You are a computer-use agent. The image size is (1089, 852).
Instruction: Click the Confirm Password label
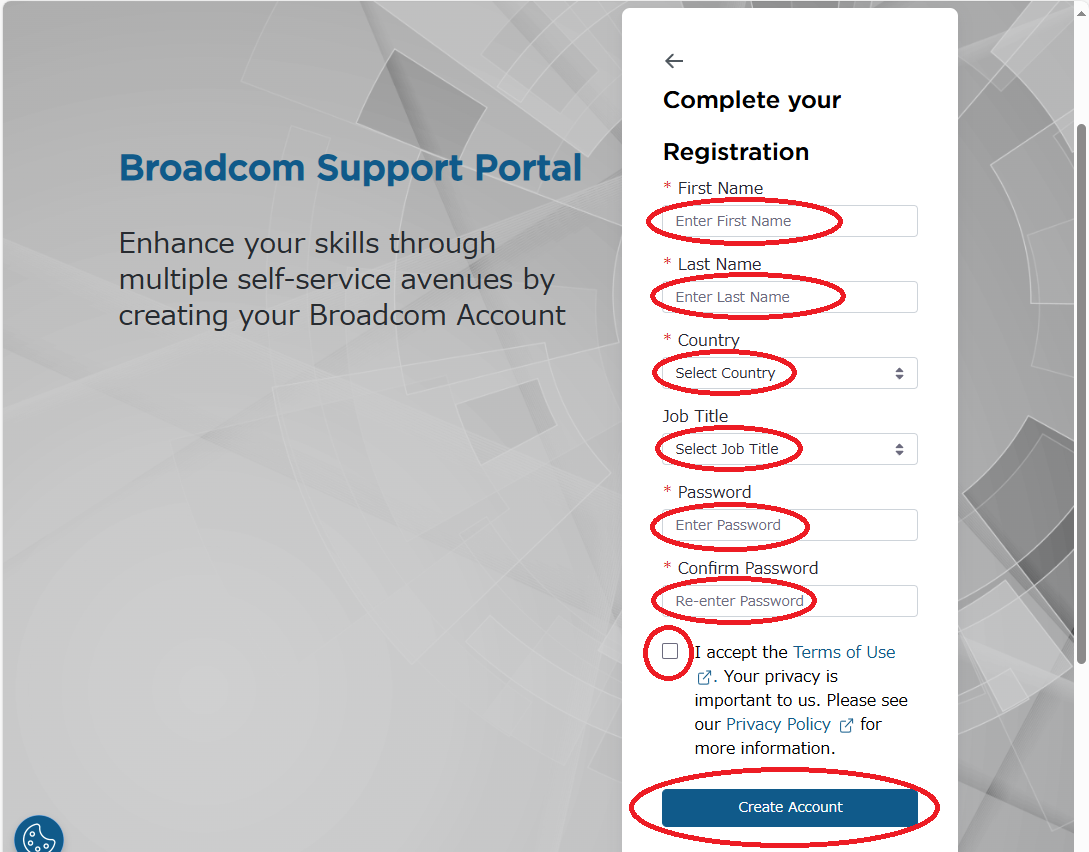(747, 568)
